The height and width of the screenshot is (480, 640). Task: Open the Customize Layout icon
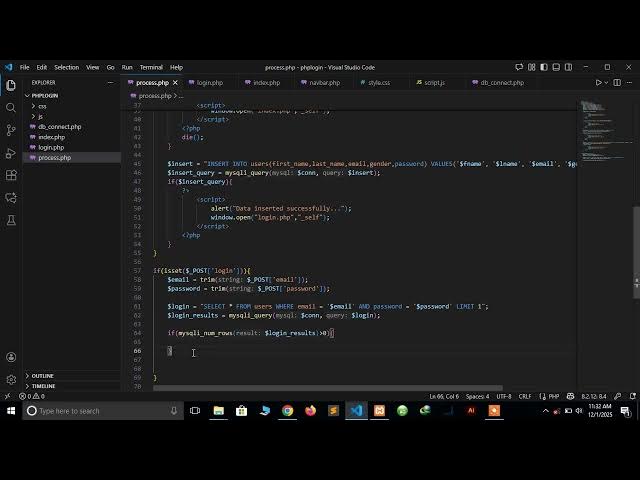tap(531, 67)
